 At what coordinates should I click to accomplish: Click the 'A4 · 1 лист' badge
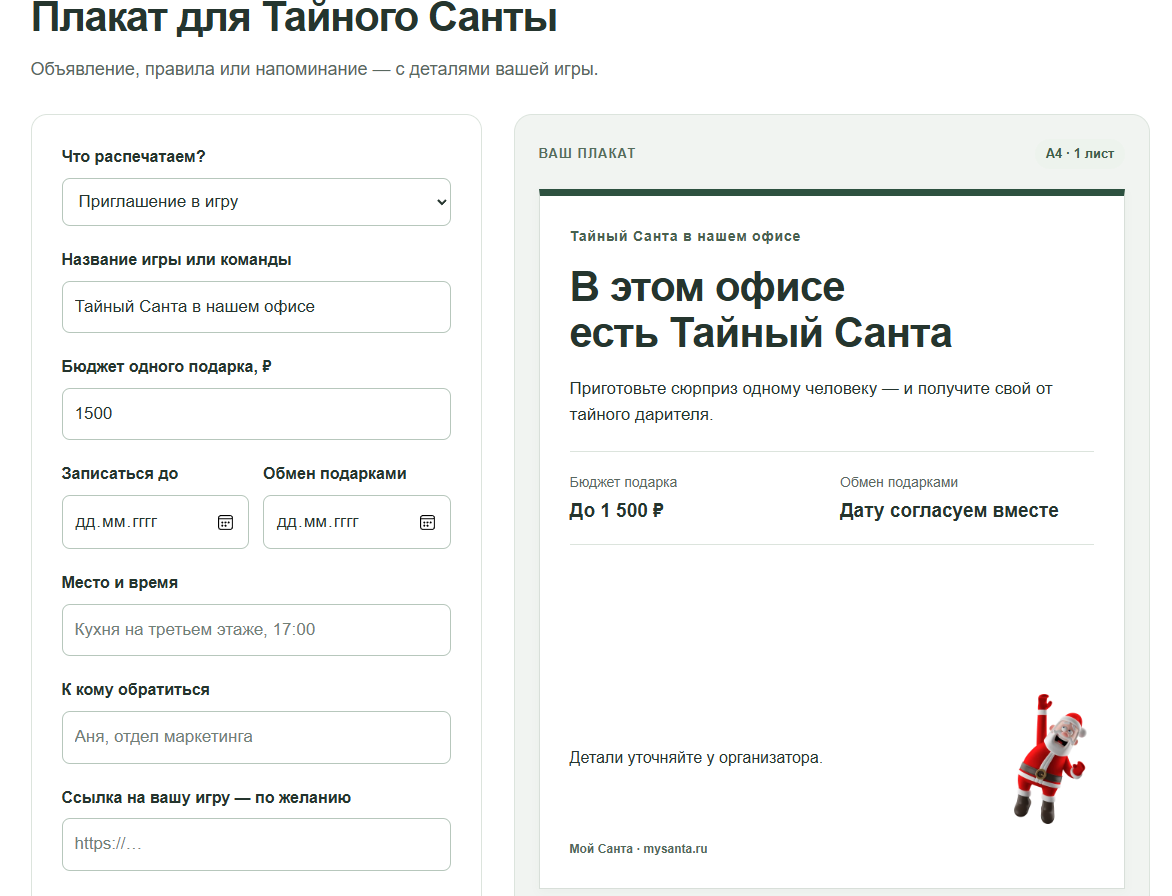point(1079,153)
